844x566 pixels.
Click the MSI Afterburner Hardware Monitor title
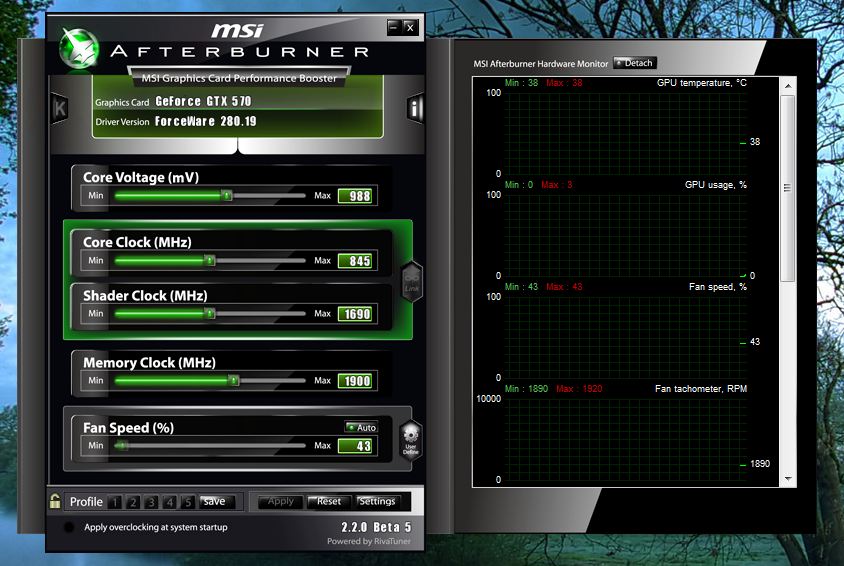coord(540,63)
